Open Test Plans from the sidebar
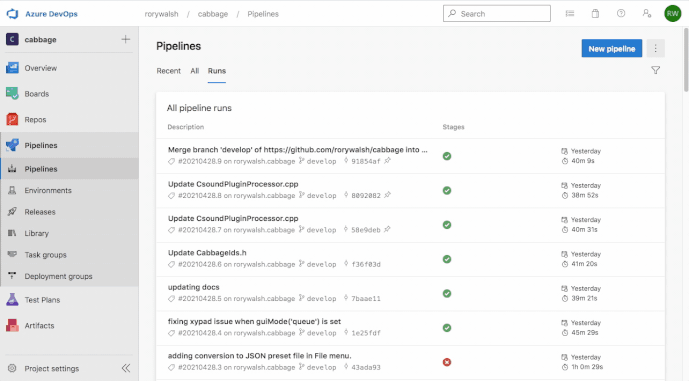 click(x=69, y=300)
